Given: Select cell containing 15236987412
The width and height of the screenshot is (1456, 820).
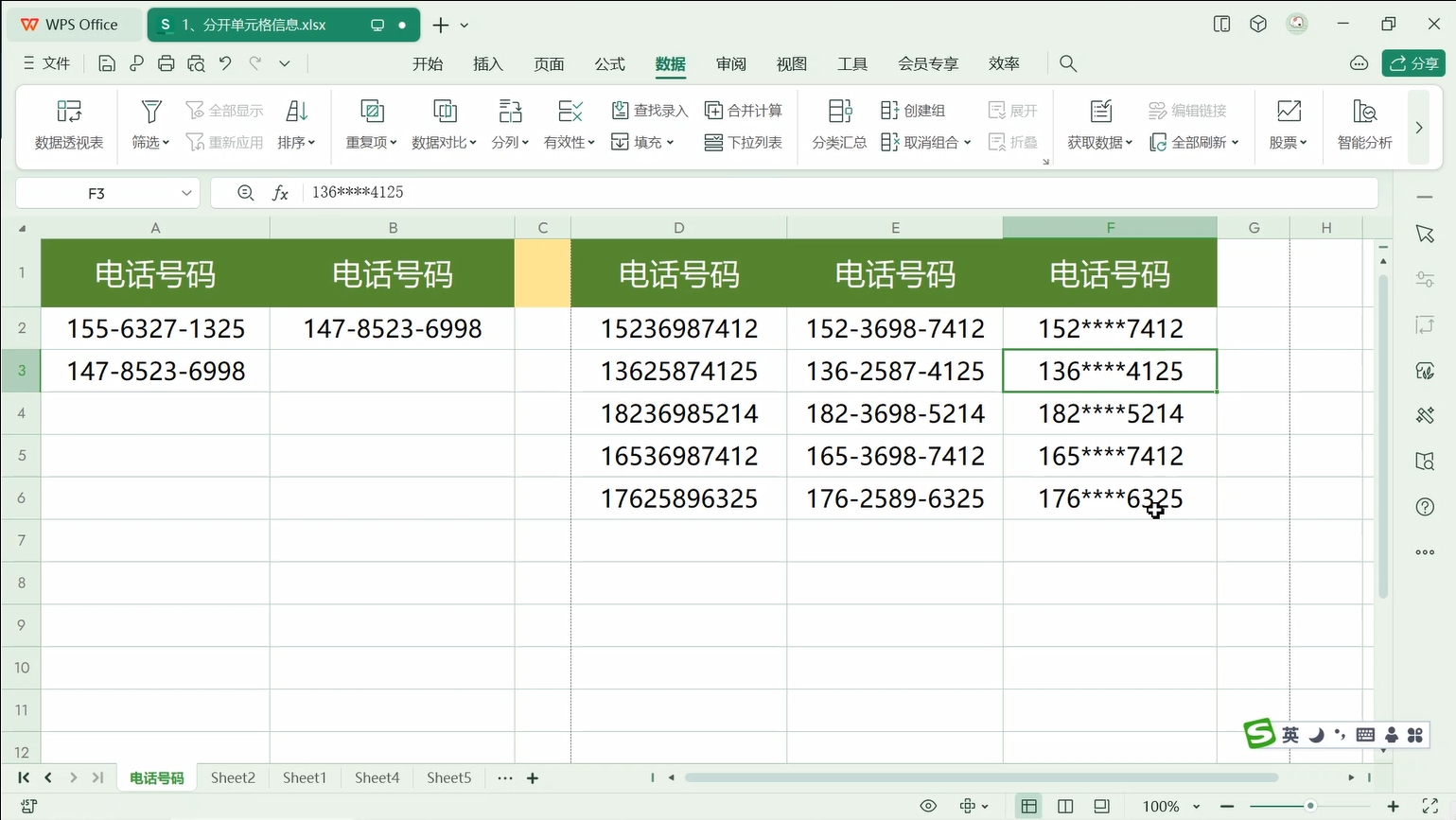Looking at the screenshot, I should point(679,328).
